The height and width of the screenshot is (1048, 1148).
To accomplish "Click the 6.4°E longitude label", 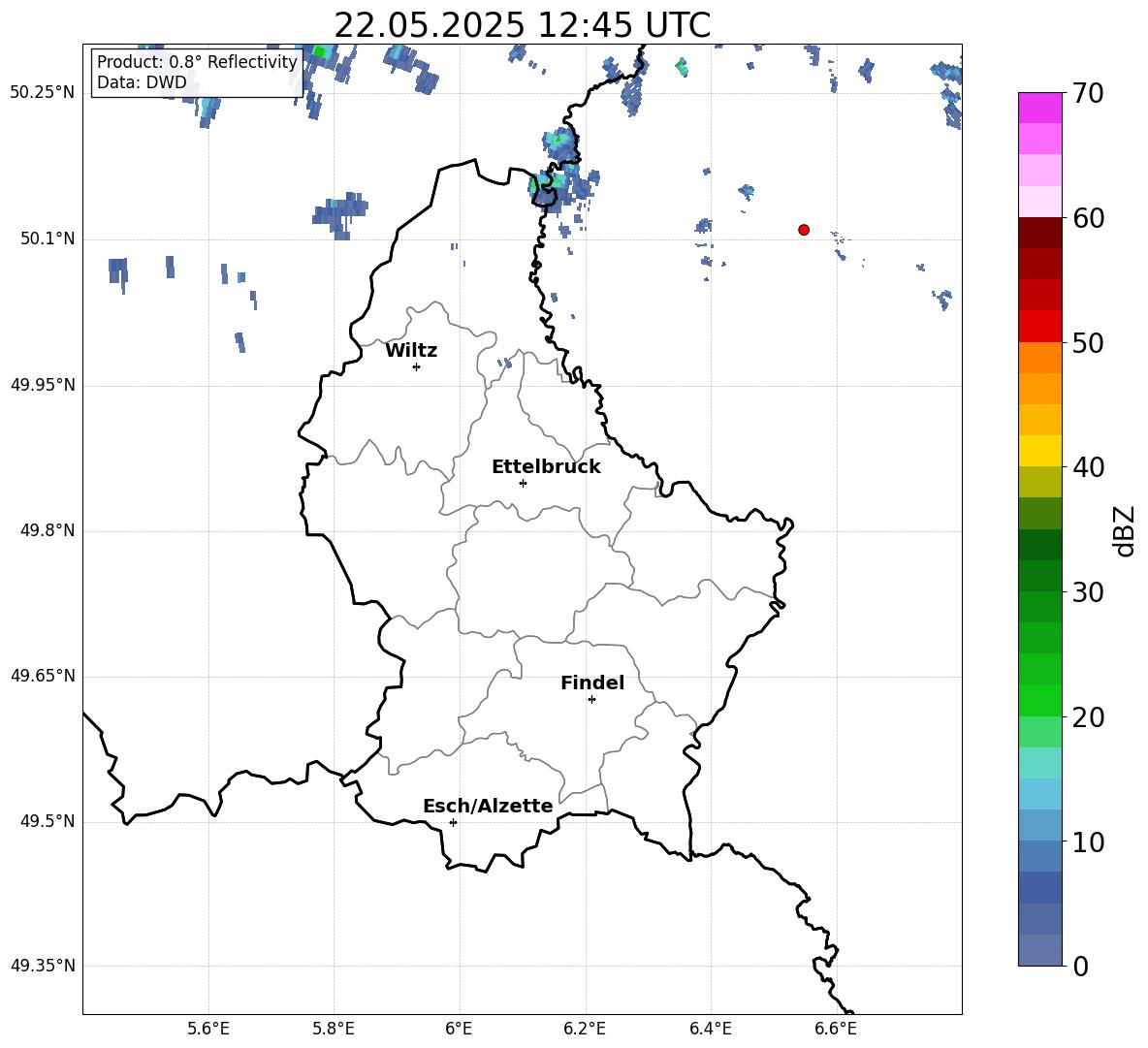I will point(710,1029).
